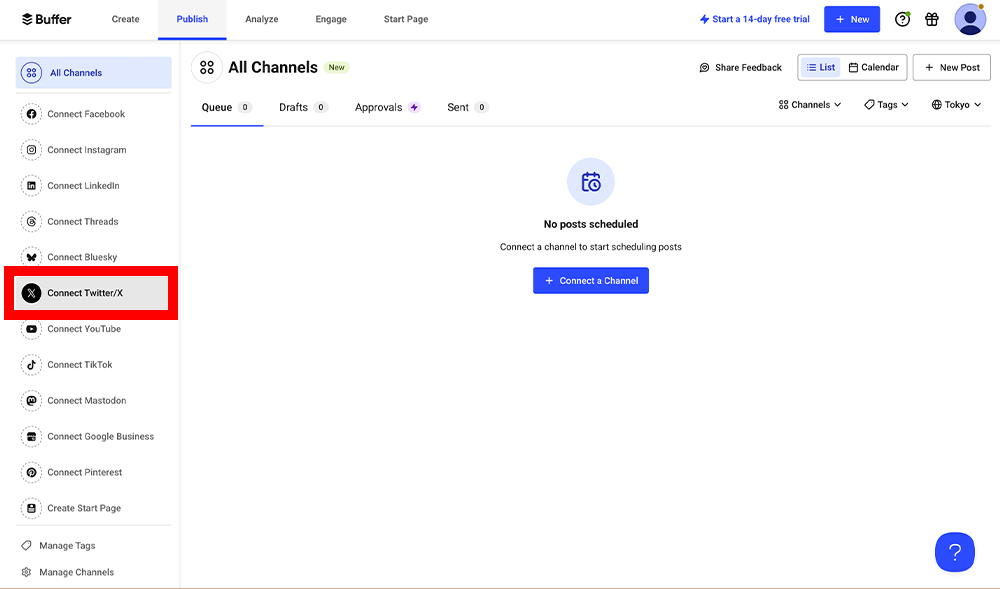This screenshot has height=589, width=1000.
Task: Click the YouTube icon in sidebar
Action: [x=31, y=329]
